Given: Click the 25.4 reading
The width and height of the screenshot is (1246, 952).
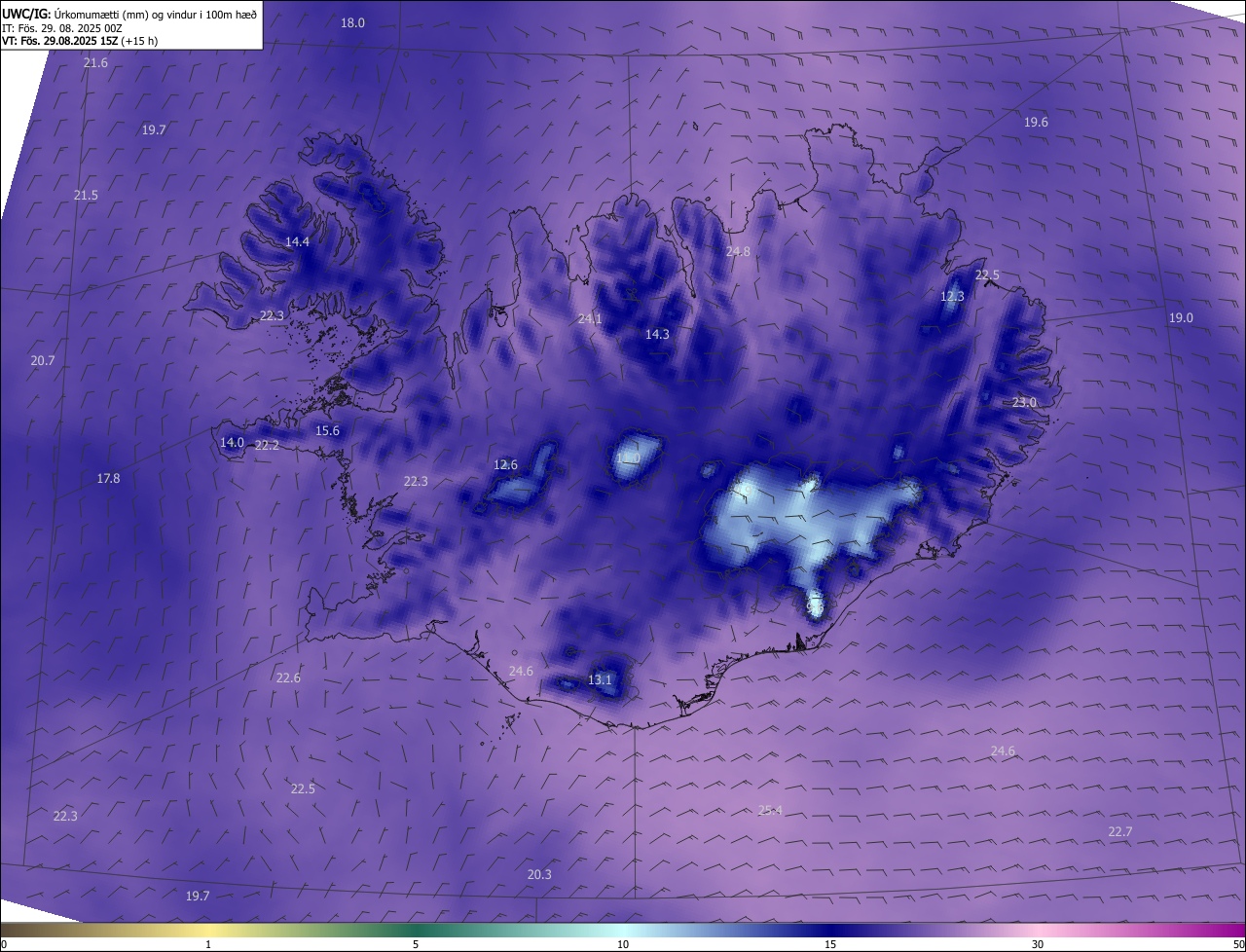Looking at the screenshot, I should pyautogui.click(x=770, y=810).
